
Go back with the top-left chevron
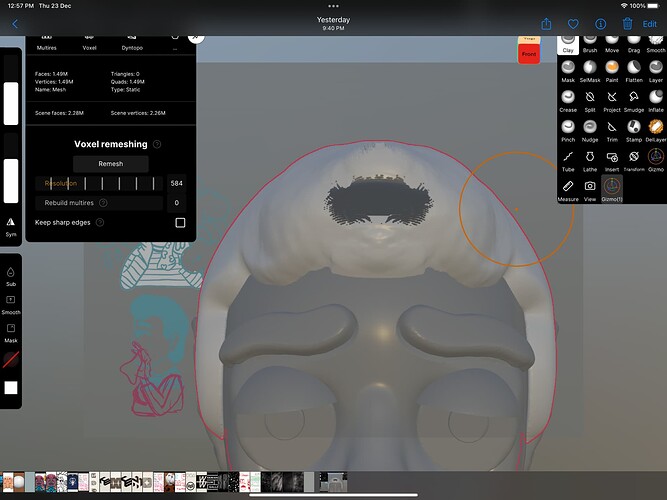tap(15, 24)
